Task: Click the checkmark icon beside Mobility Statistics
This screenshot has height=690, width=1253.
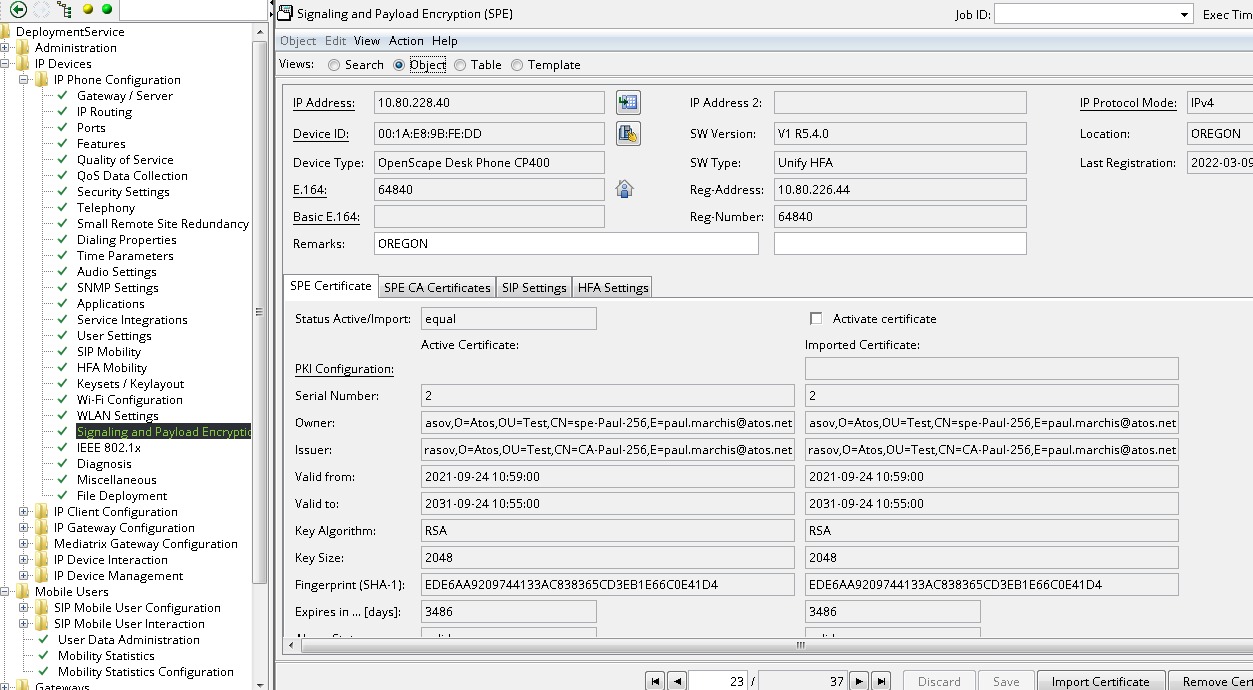Action: tap(44, 656)
